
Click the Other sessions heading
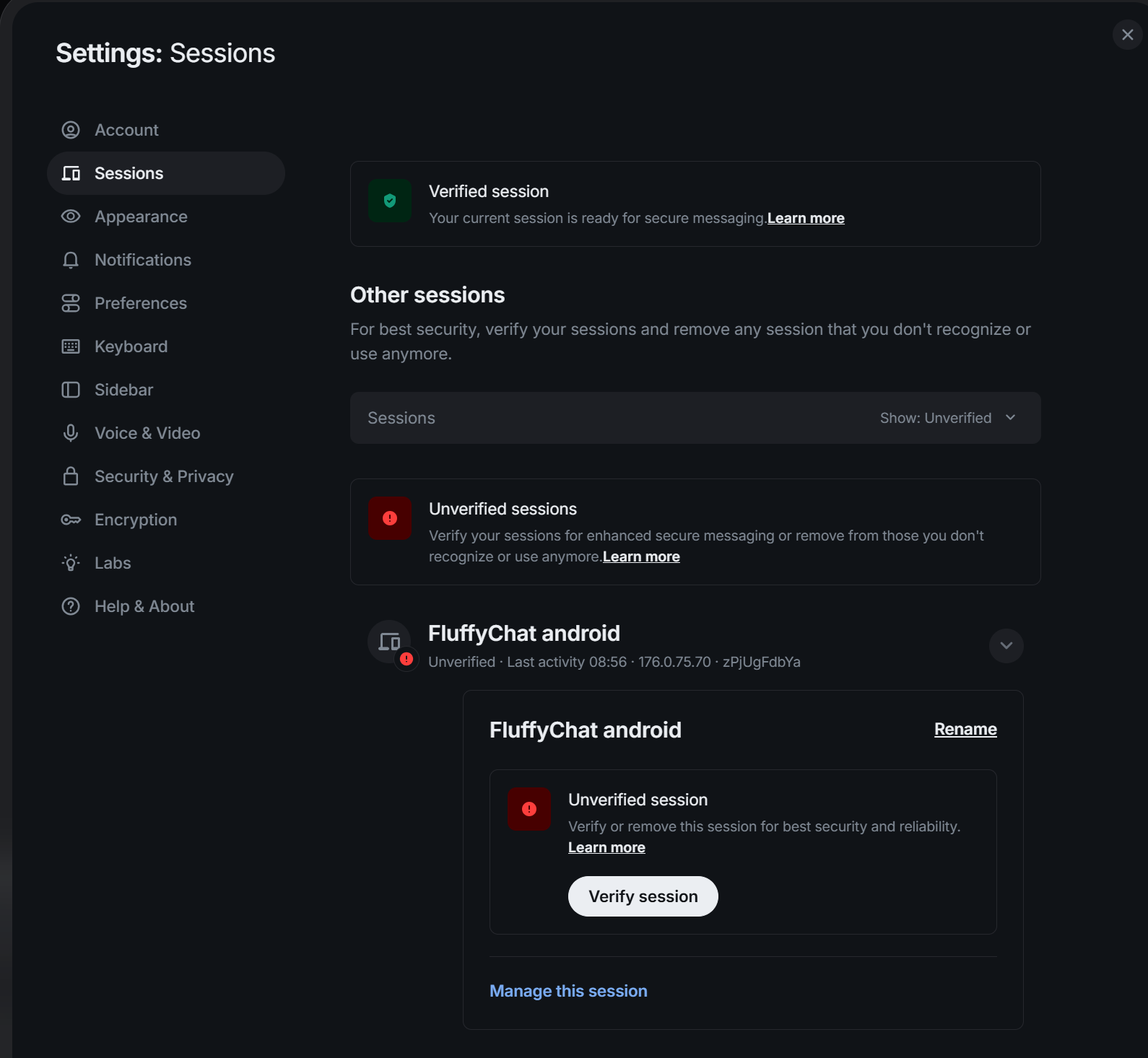pyautogui.click(x=427, y=294)
